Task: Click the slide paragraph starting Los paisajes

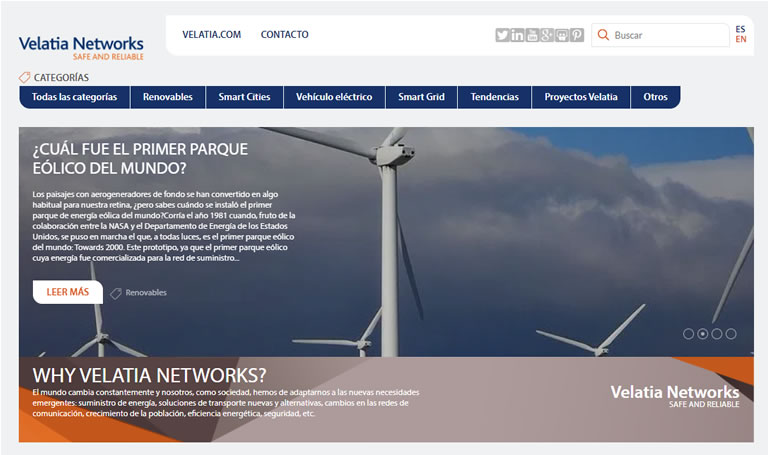Action: click(164, 226)
